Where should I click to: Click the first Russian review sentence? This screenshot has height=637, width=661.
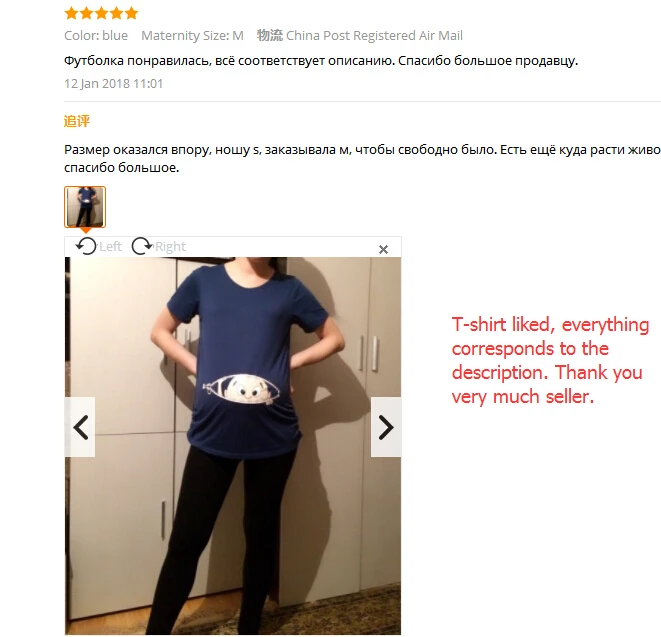pyautogui.click(x=321, y=61)
